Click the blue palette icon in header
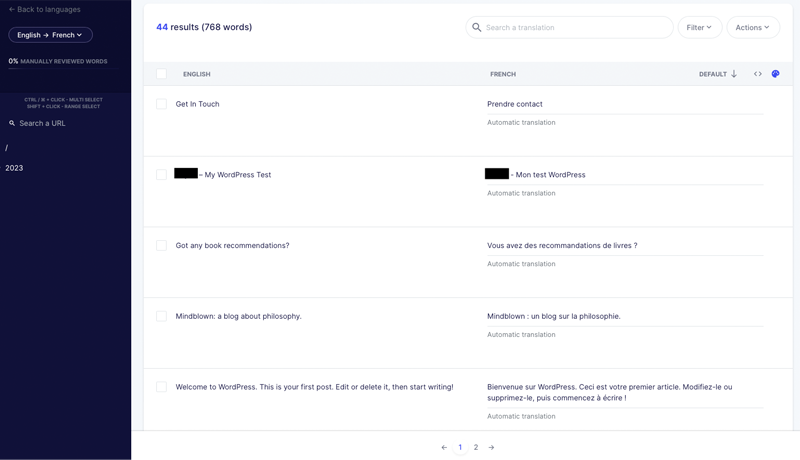 [776, 74]
